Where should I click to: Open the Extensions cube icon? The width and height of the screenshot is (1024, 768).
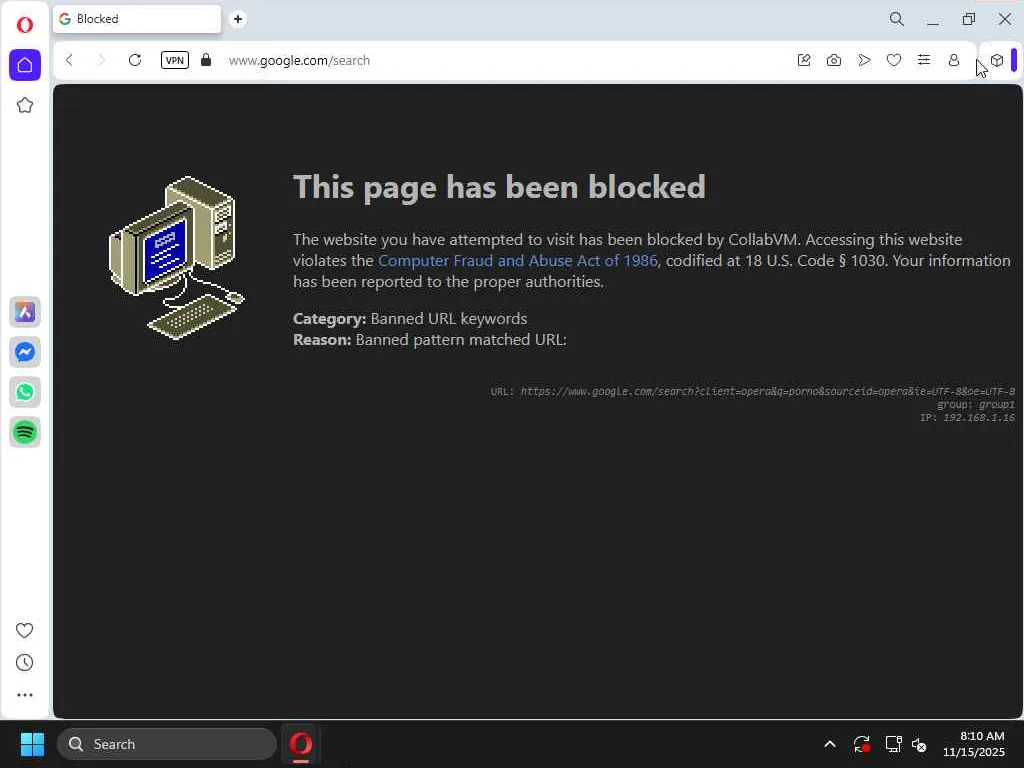(x=997, y=60)
